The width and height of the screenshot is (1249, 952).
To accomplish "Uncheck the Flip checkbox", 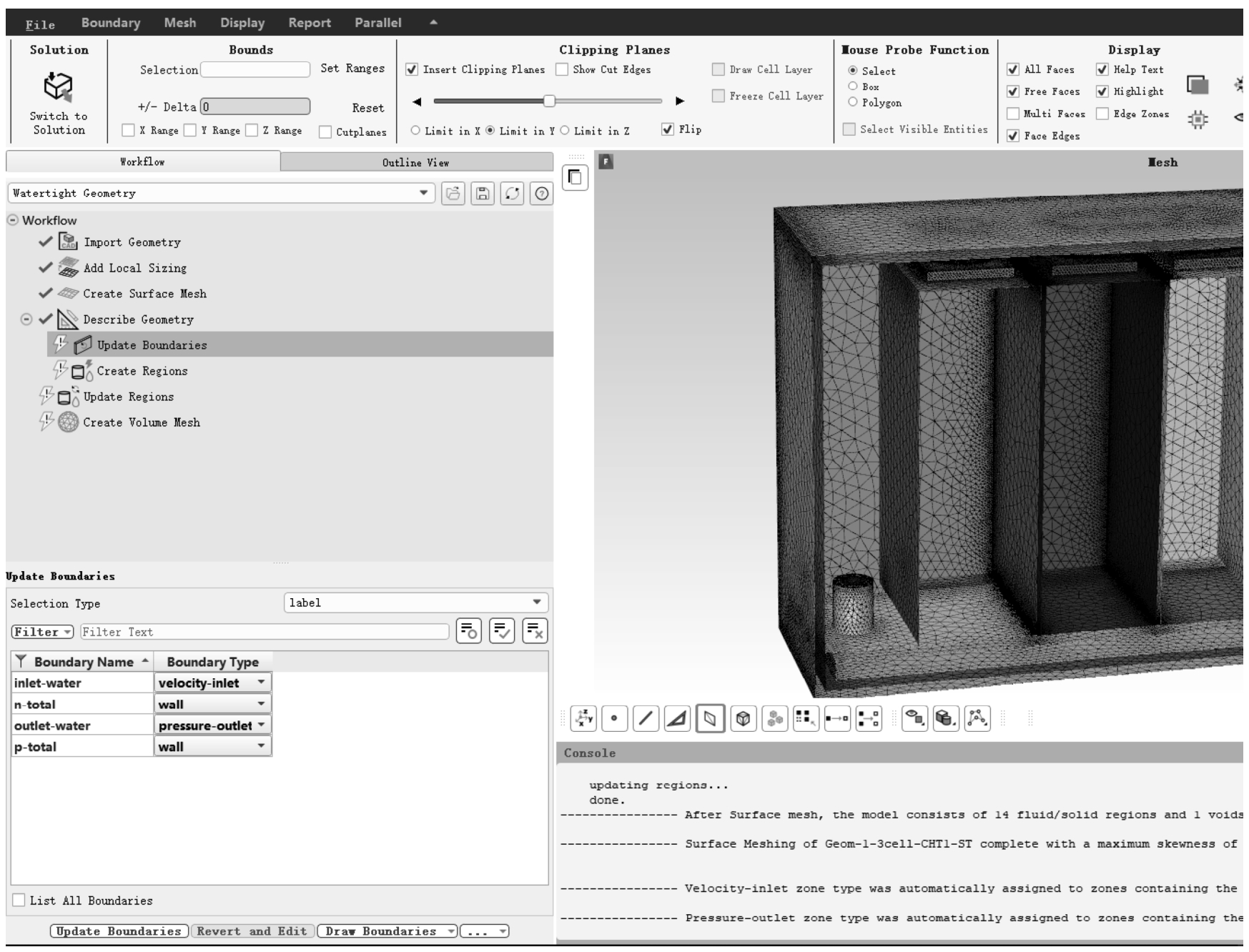I will pyautogui.click(x=668, y=129).
